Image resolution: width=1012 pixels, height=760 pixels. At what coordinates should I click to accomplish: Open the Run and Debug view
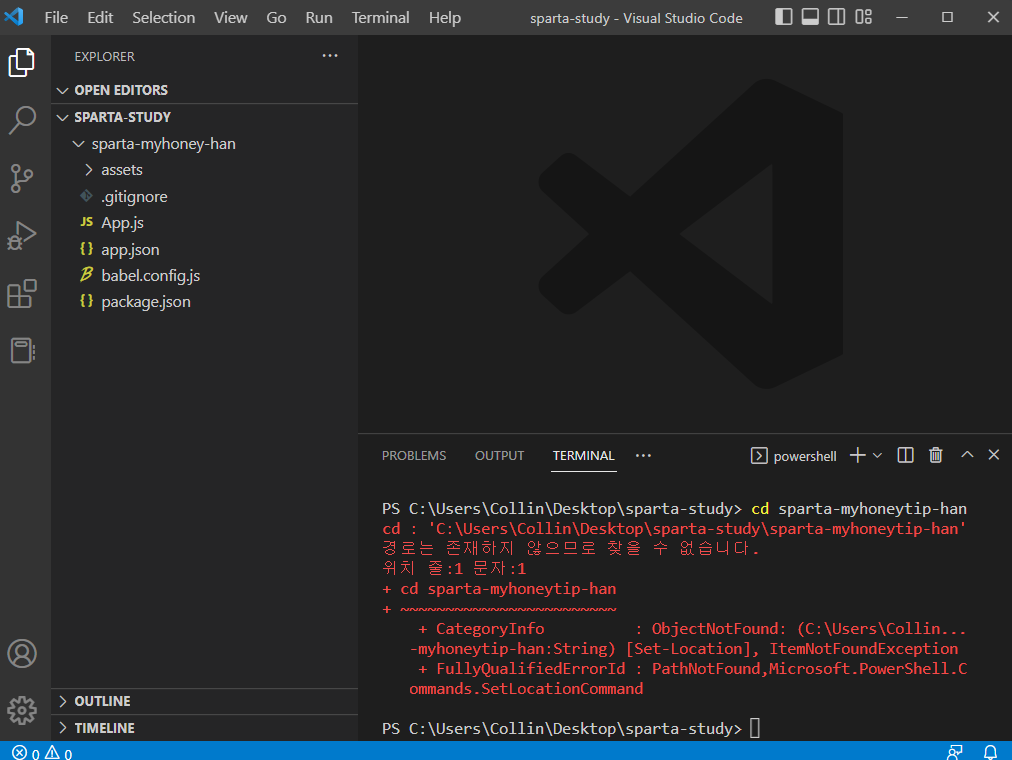pyautogui.click(x=22, y=235)
